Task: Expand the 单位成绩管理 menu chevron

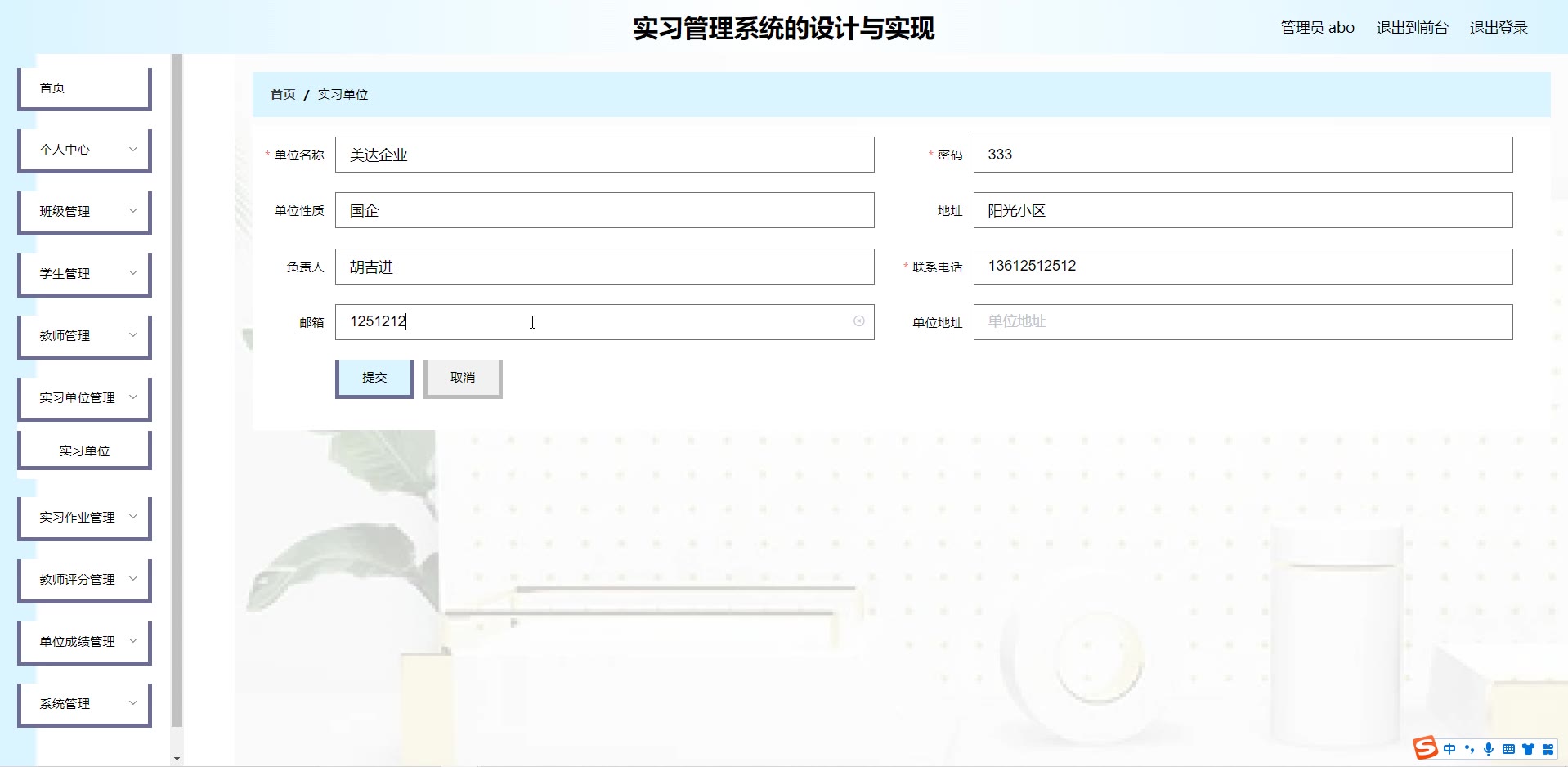Action: (x=133, y=641)
